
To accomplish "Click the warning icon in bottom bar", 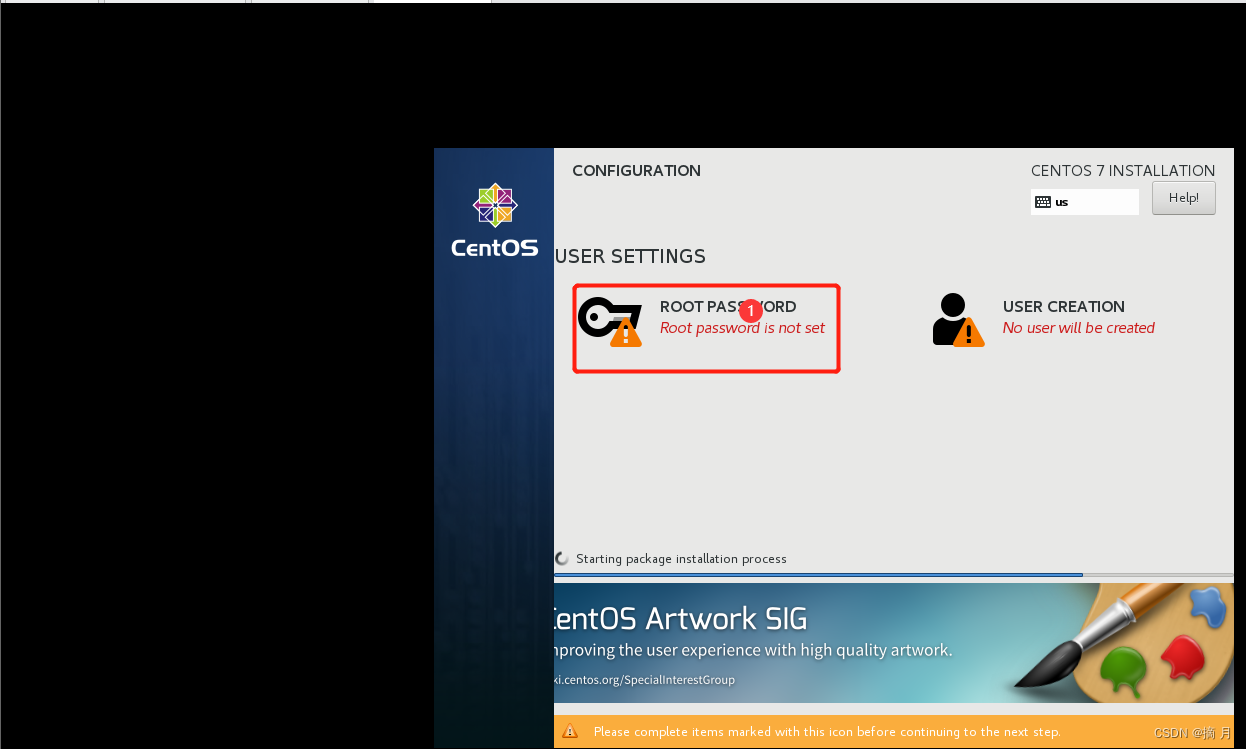I will (x=569, y=731).
